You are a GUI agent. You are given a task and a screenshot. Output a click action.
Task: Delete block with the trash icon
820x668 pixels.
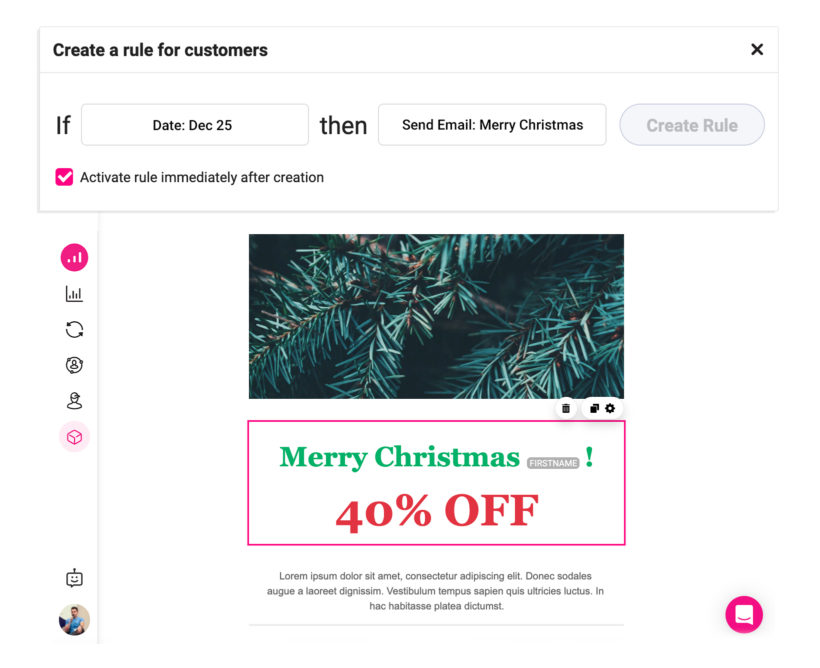566,408
